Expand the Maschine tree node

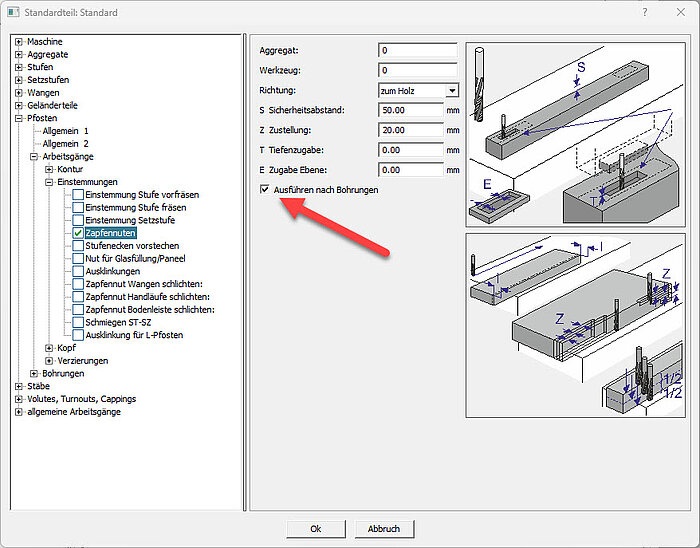[x=18, y=42]
